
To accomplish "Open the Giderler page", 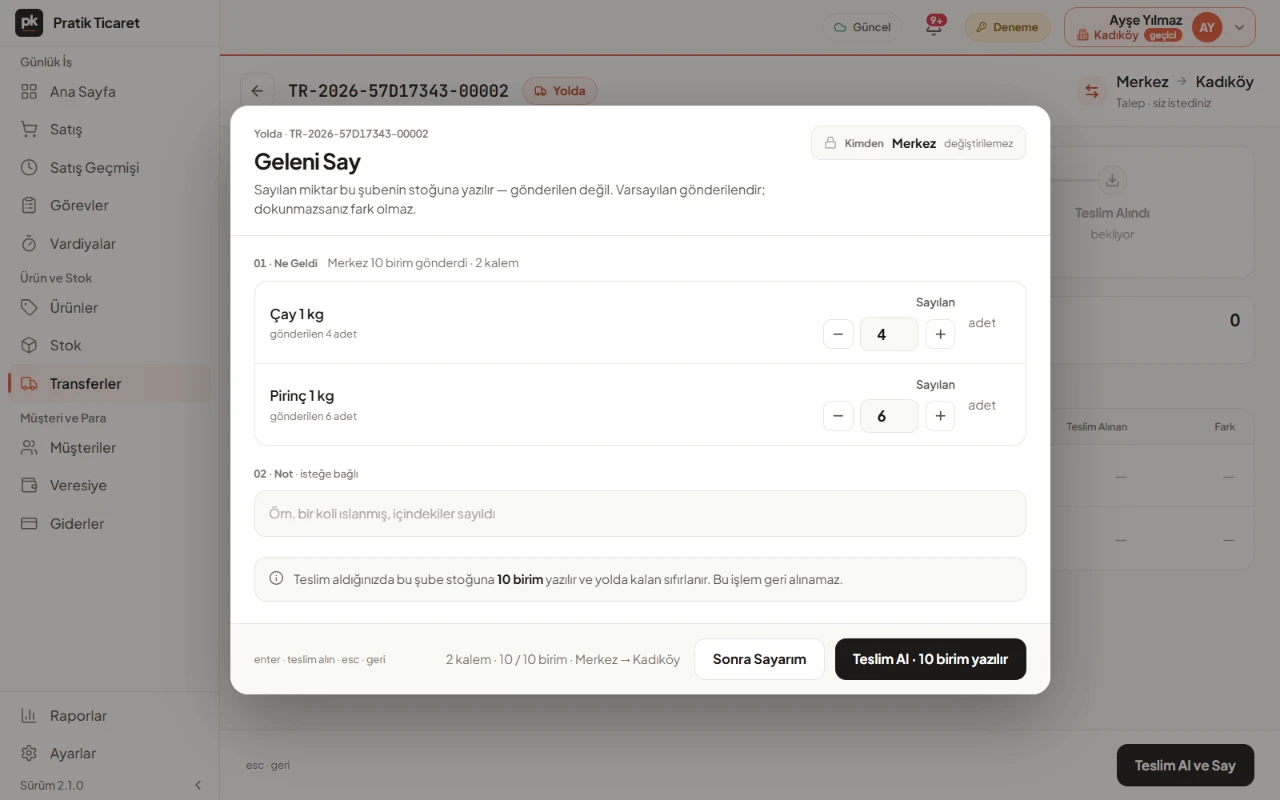I will 109,523.
